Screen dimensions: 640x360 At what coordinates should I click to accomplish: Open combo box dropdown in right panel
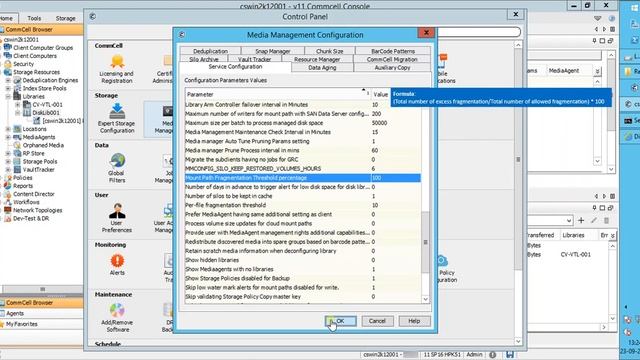pos(569,221)
